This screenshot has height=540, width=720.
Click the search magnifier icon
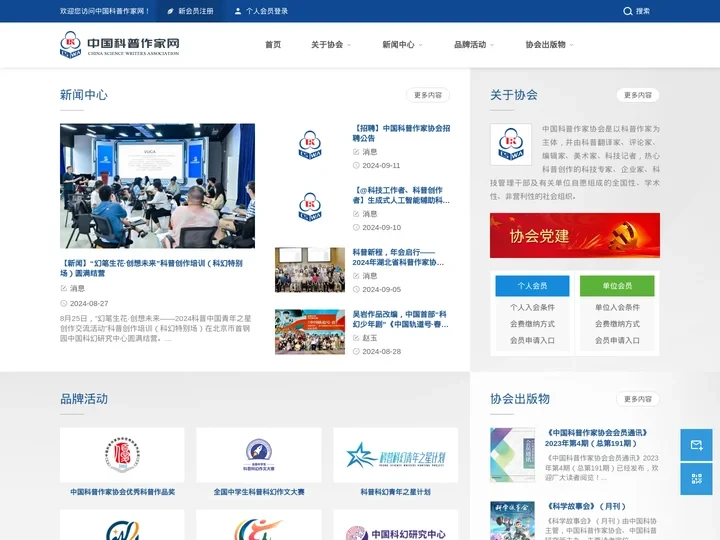point(627,11)
